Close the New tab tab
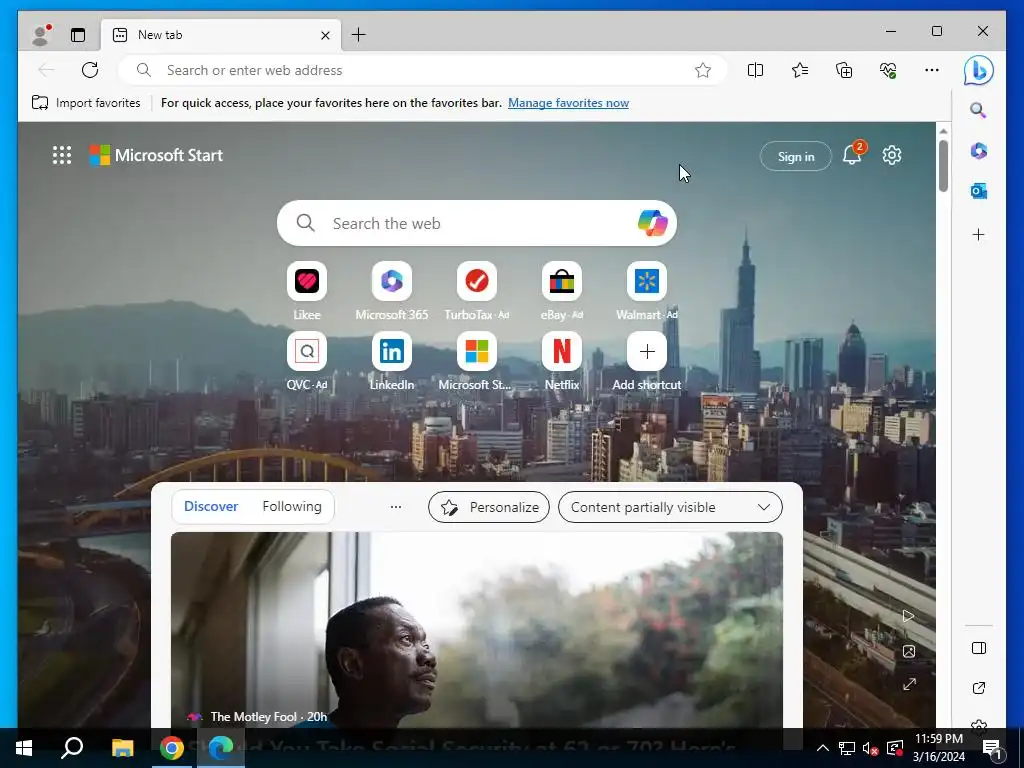 325,35
